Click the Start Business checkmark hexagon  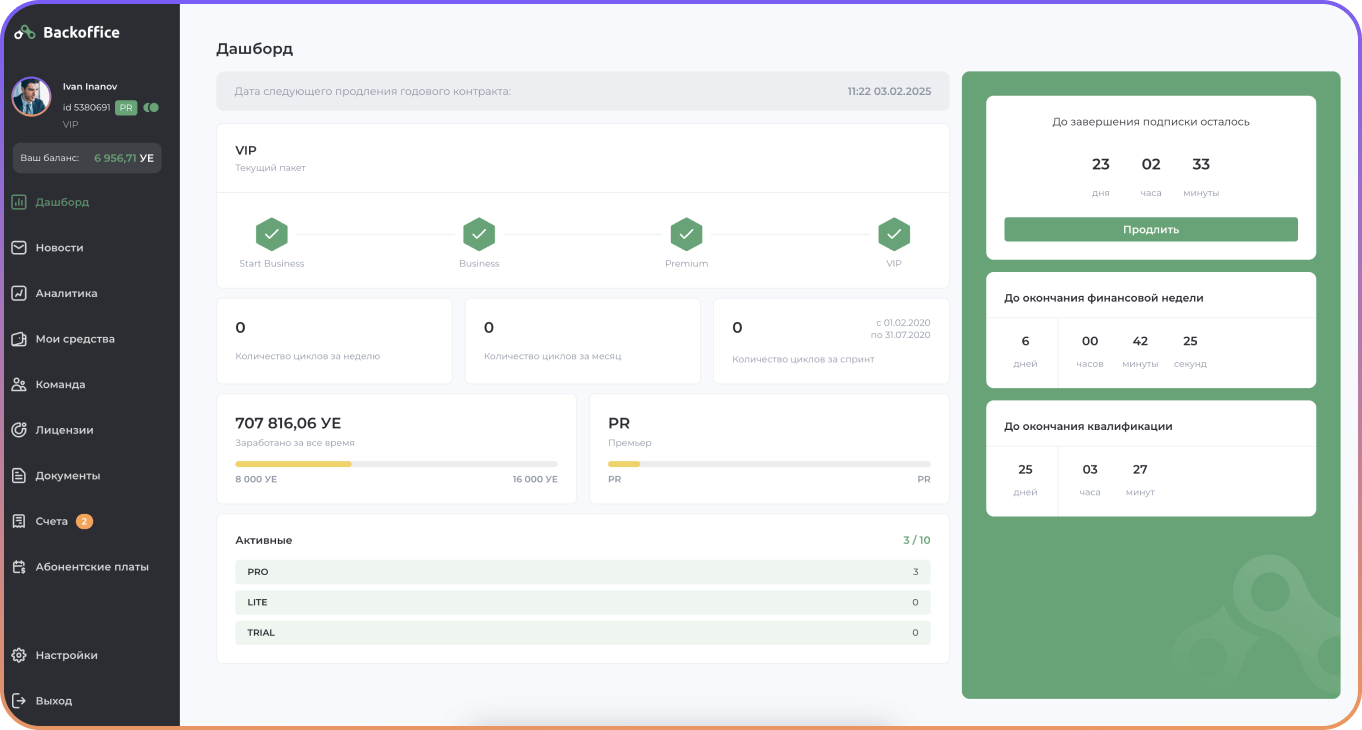(x=271, y=235)
